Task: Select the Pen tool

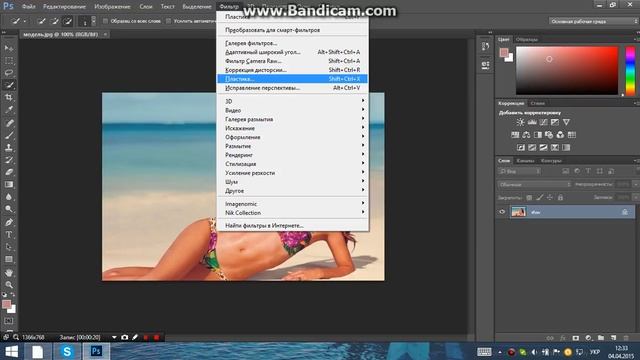Action: pyautogui.click(x=9, y=222)
